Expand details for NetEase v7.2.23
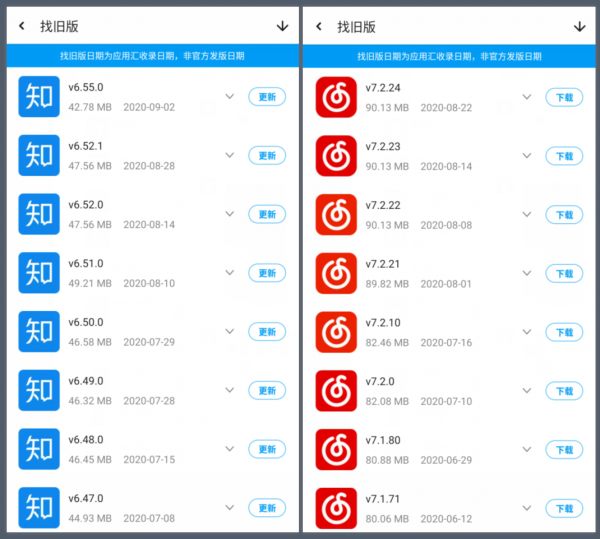 527,156
